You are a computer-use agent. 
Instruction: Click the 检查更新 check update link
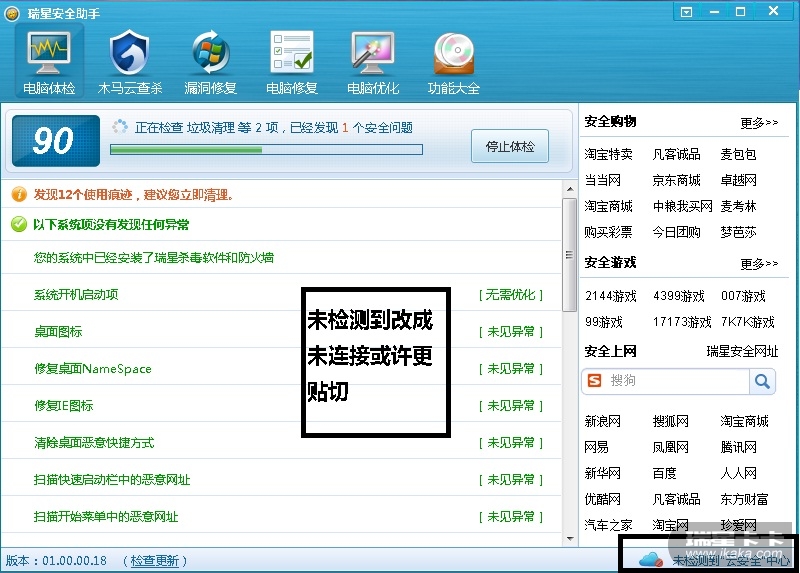tap(155, 561)
